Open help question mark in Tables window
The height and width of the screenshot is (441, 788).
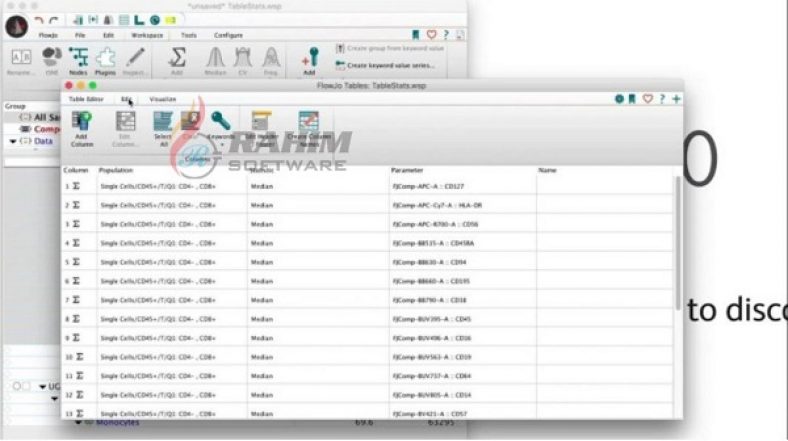(x=662, y=99)
